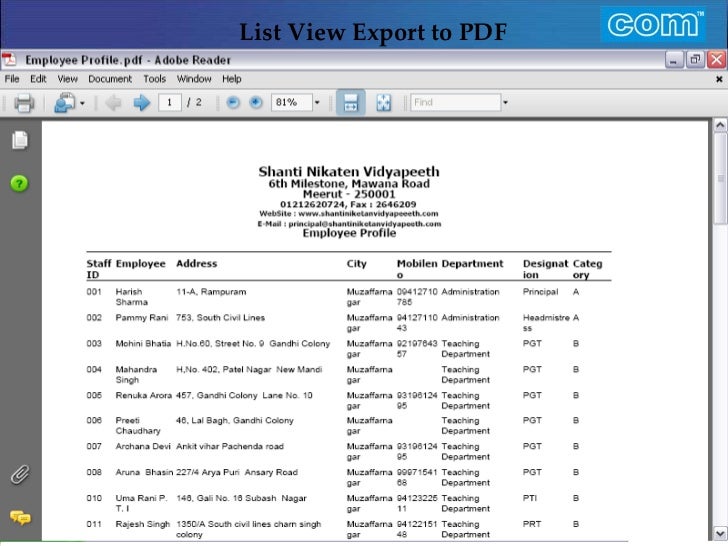This screenshot has width=728, height=546.
Task: Open the Attachments paperclip icon
Action: click(20, 474)
